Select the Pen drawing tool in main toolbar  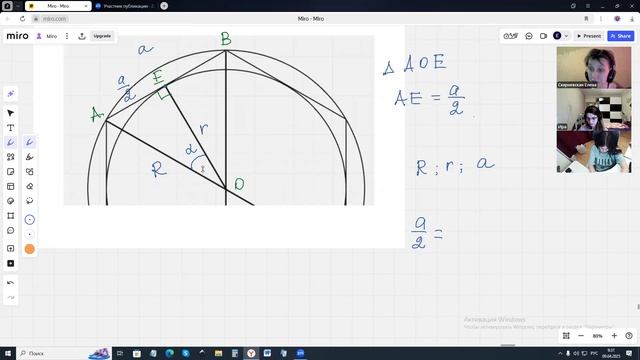[11, 142]
